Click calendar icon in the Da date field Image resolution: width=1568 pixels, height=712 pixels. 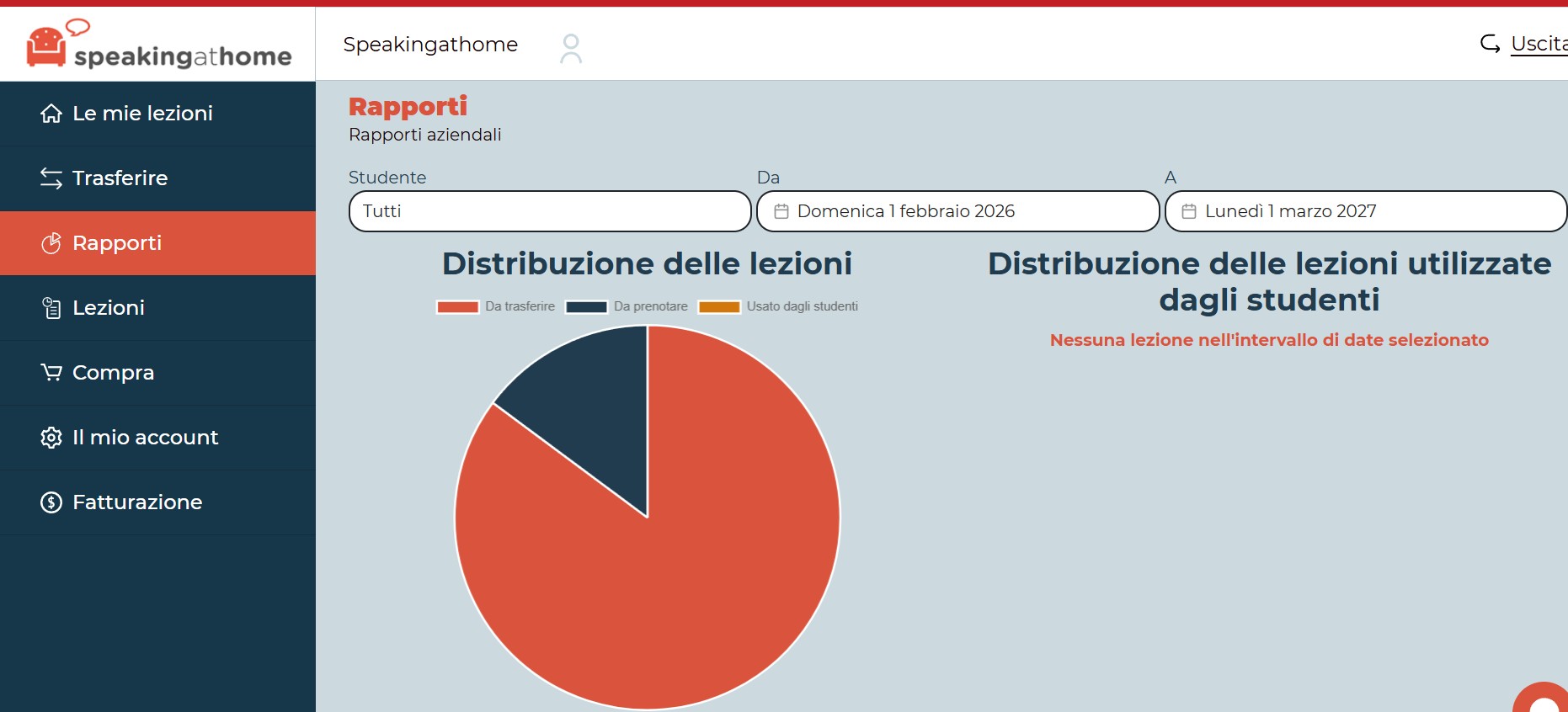click(781, 211)
